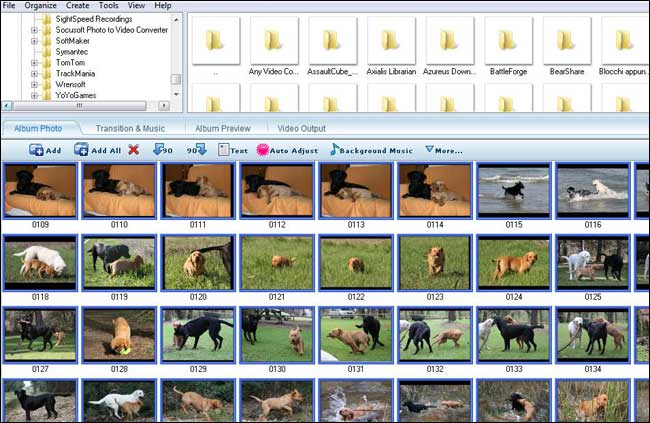
Task: Open the View menu
Action: click(136, 5)
